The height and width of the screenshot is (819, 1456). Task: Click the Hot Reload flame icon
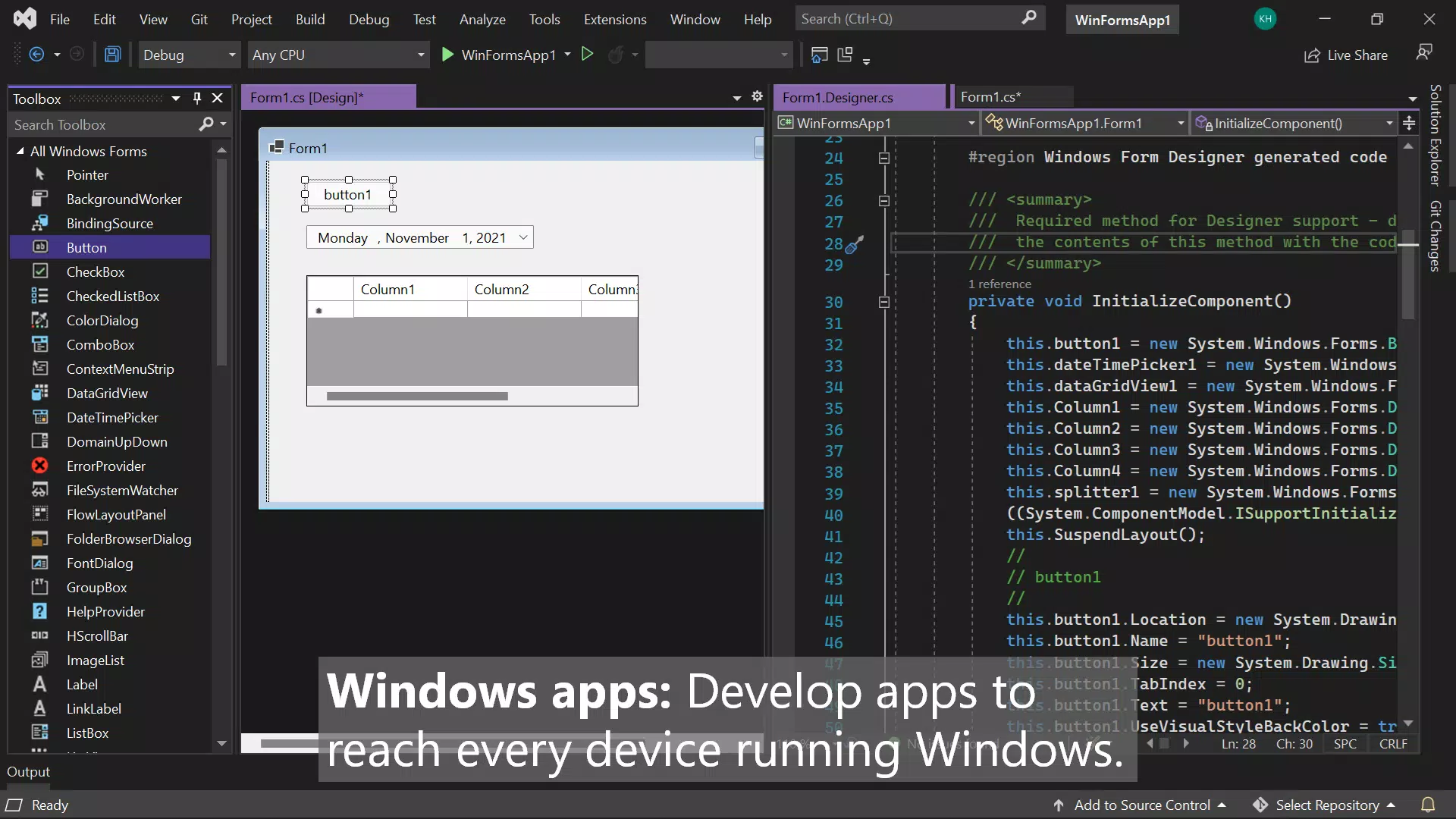point(616,55)
